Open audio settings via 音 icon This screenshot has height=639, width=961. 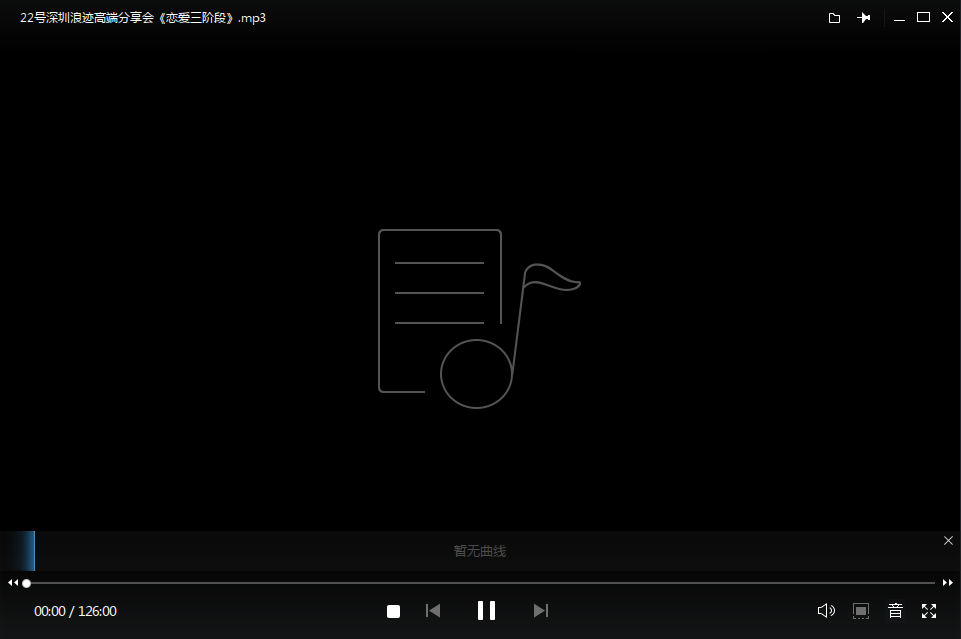coord(895,611)
